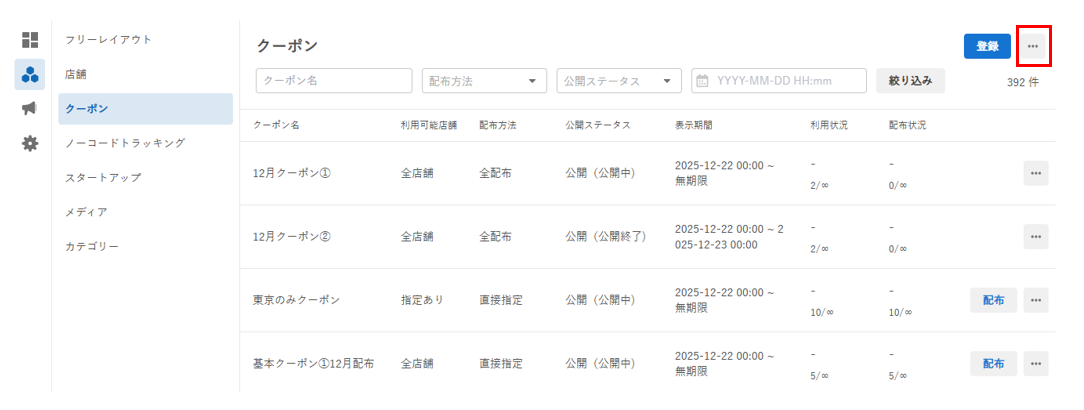Focus the YYYY-MM-DD HH:mm date field
Image resolution: width=1084 pixels, height=410 pixels.
coord(779,80)
